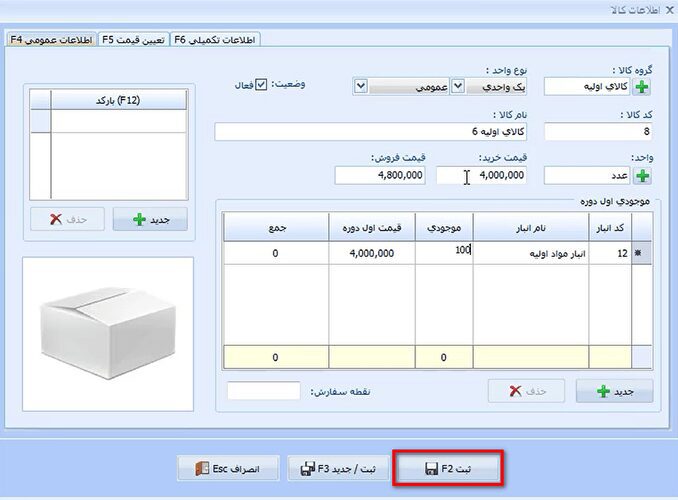
Task: Click the کد انبار column header
Action: tap(610, 228)
